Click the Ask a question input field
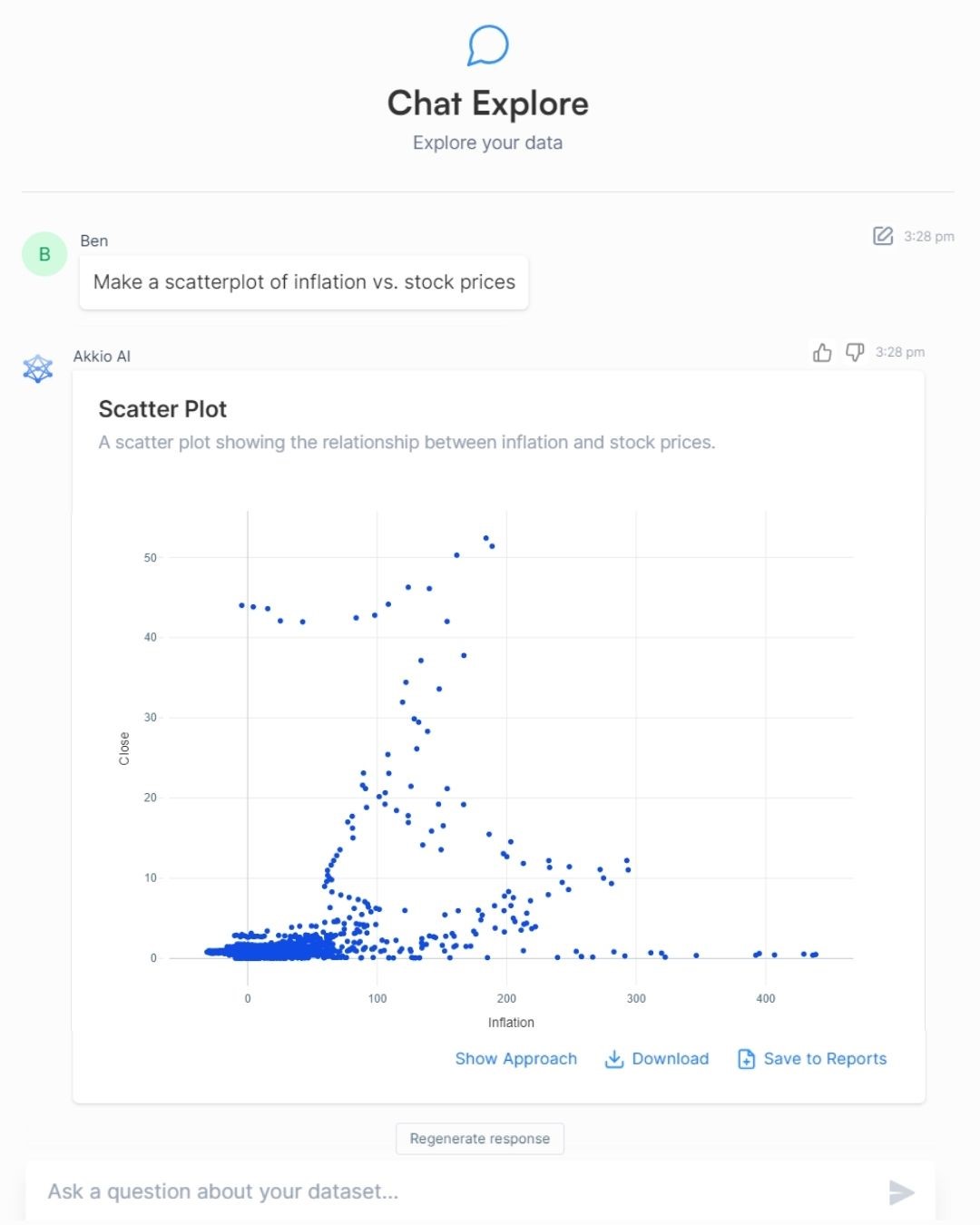Viewport: 980px width, 1225px height. click(363, 1191)
